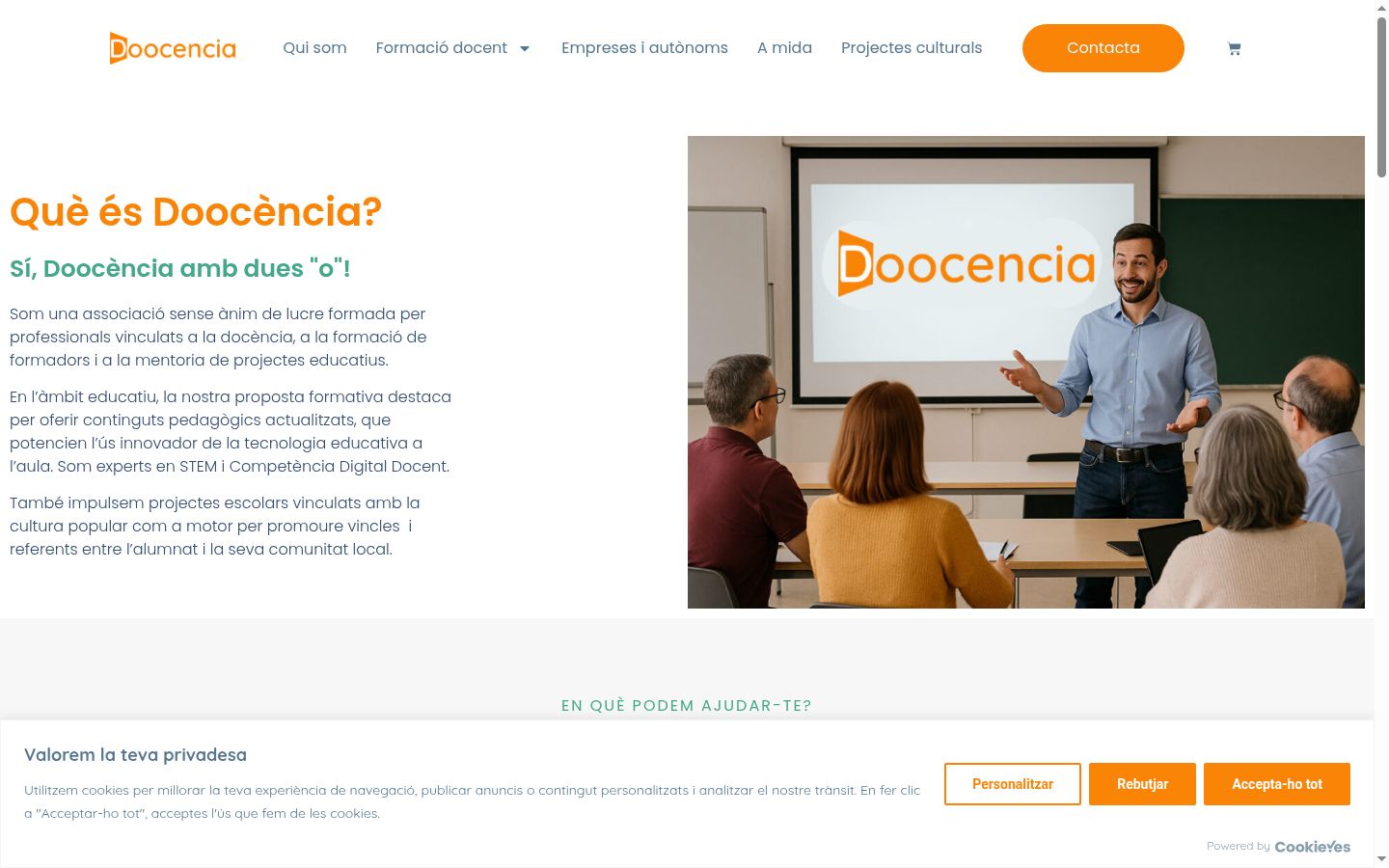Select the A mida menu item
Viewport: 1389px width, 868px height.
coord(784,48)
